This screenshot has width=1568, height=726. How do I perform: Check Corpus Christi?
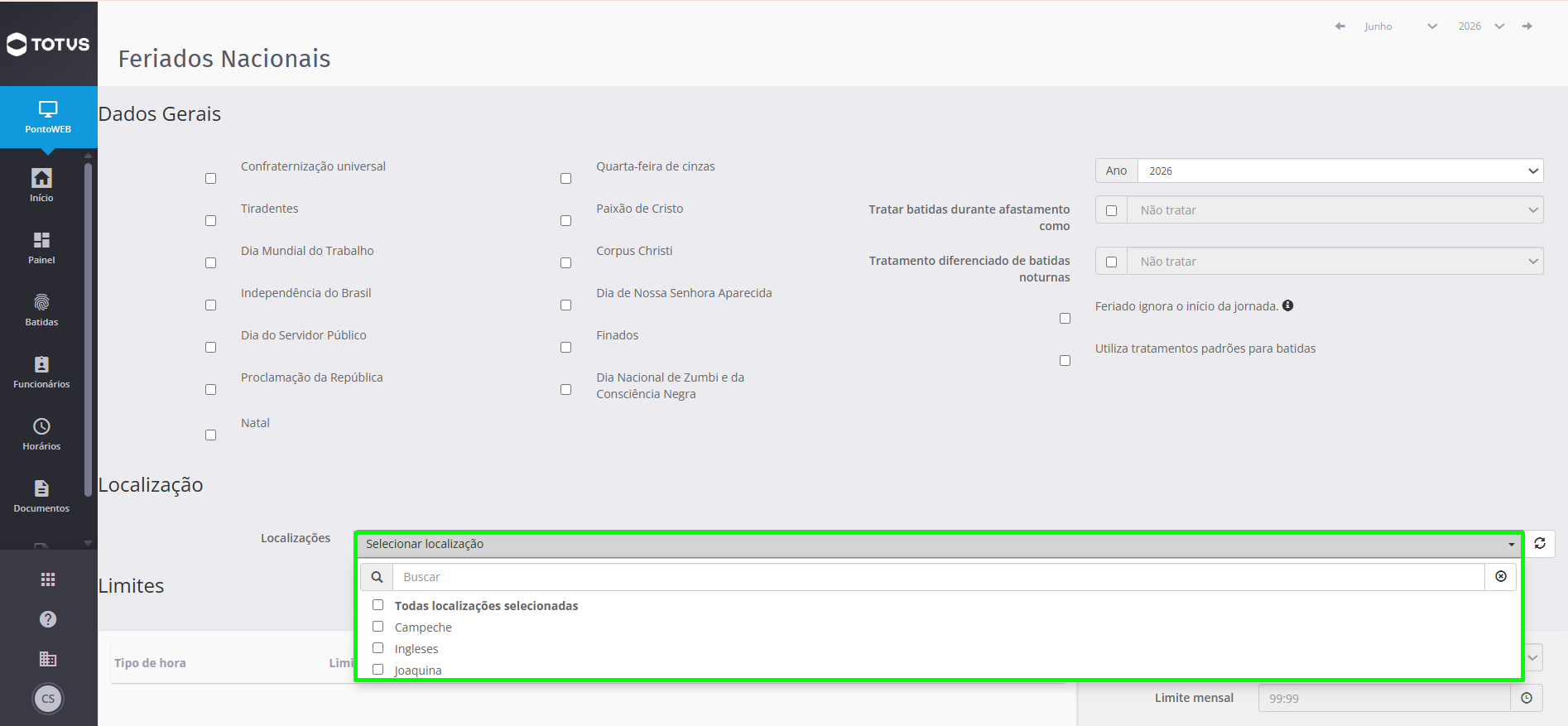[565, 262]
